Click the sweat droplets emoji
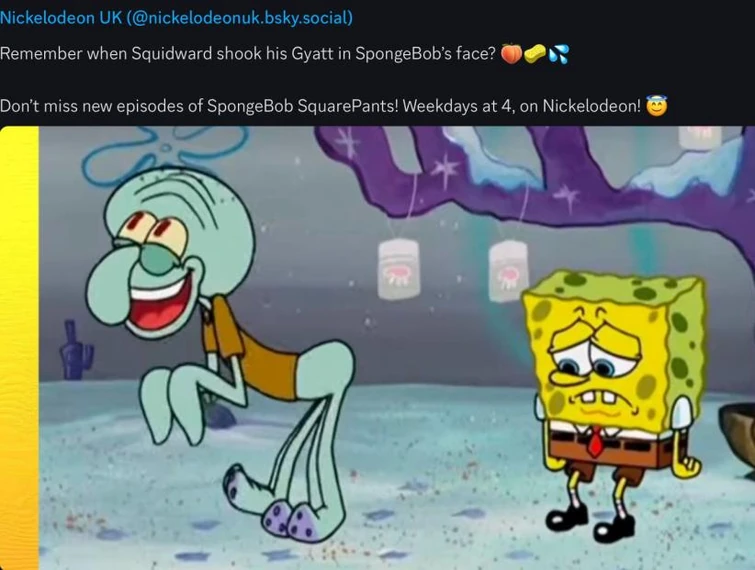The height and width of the screenshot is (570, 755). coord(558,54)
